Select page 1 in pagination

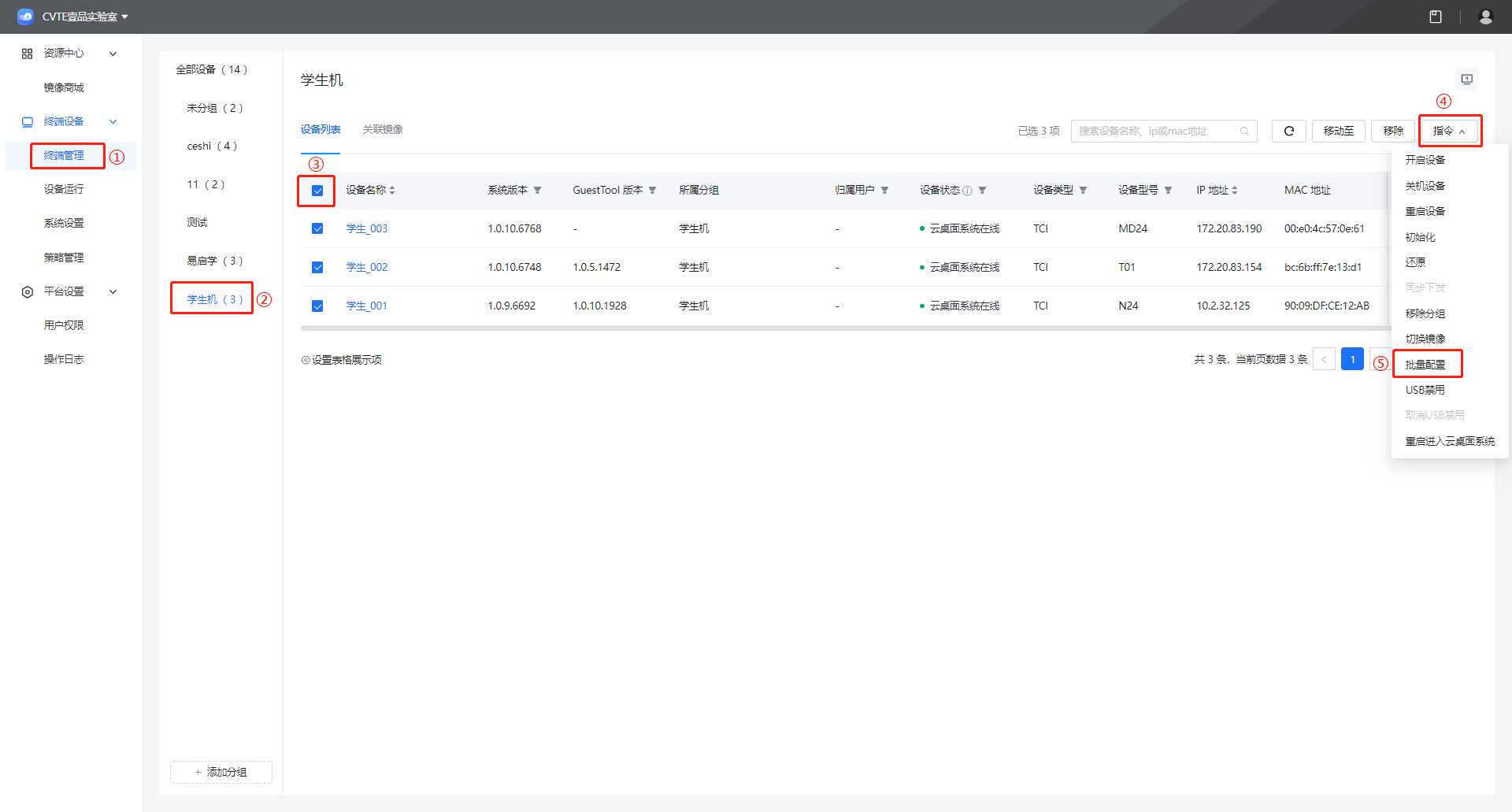(x=1353, y=359)
